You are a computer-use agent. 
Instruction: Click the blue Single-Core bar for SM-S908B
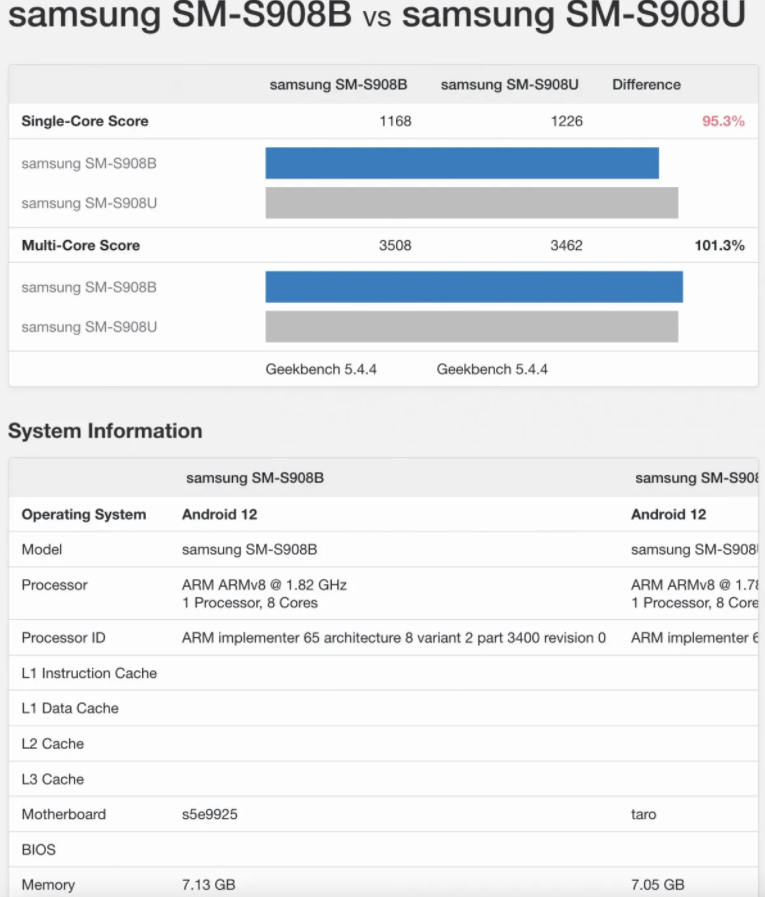point(462,163)
